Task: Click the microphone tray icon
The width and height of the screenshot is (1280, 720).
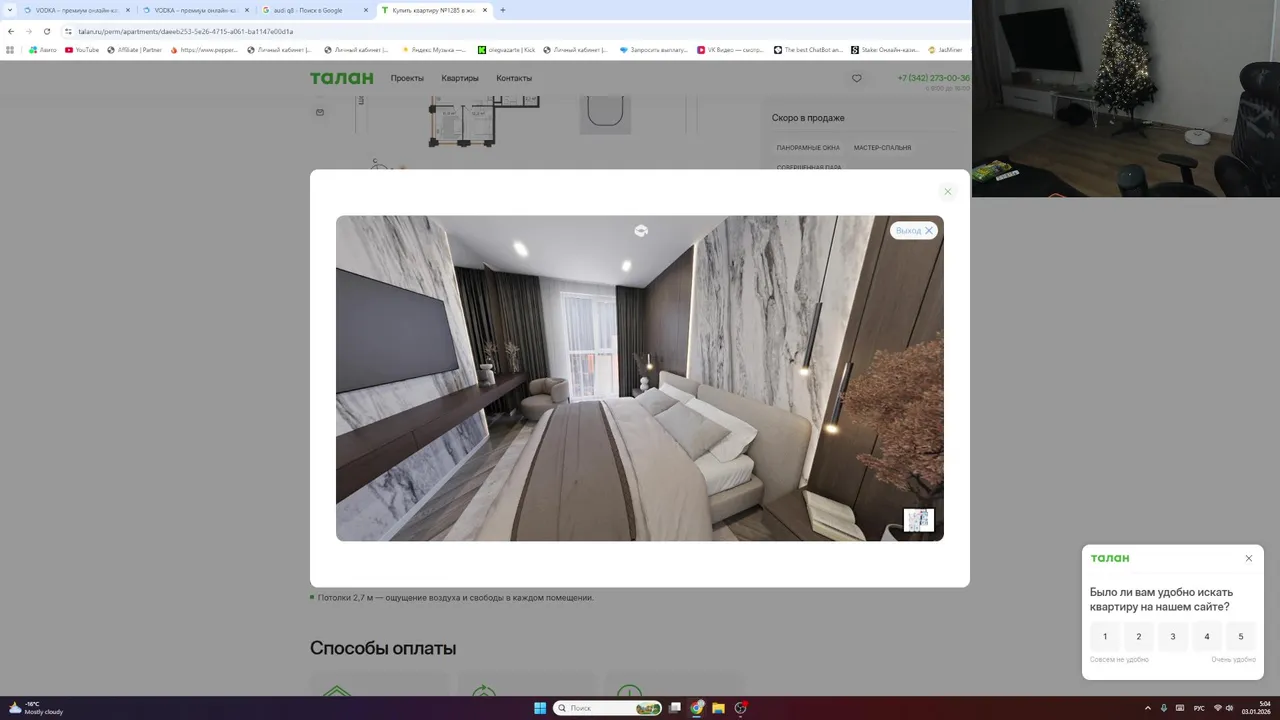Action: [1164, 708]
